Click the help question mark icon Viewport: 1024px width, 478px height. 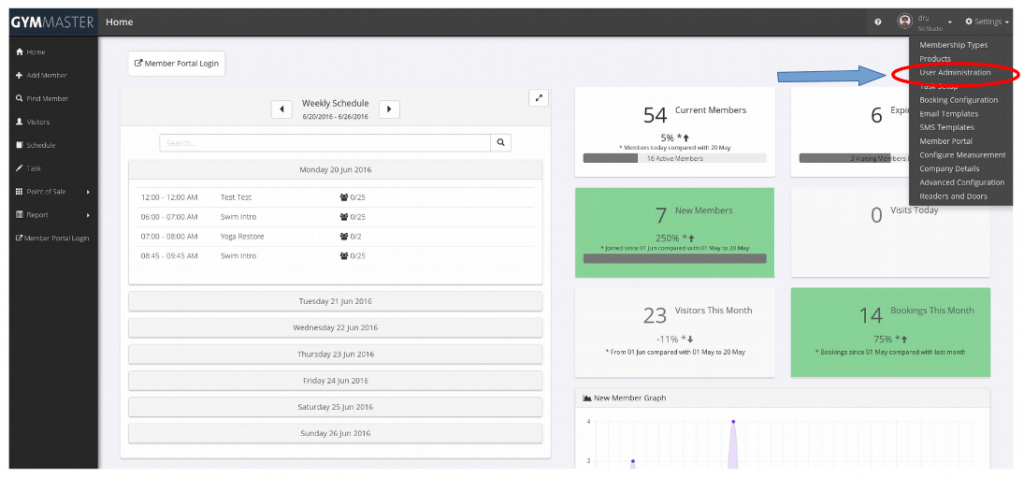tap(878, 22)
